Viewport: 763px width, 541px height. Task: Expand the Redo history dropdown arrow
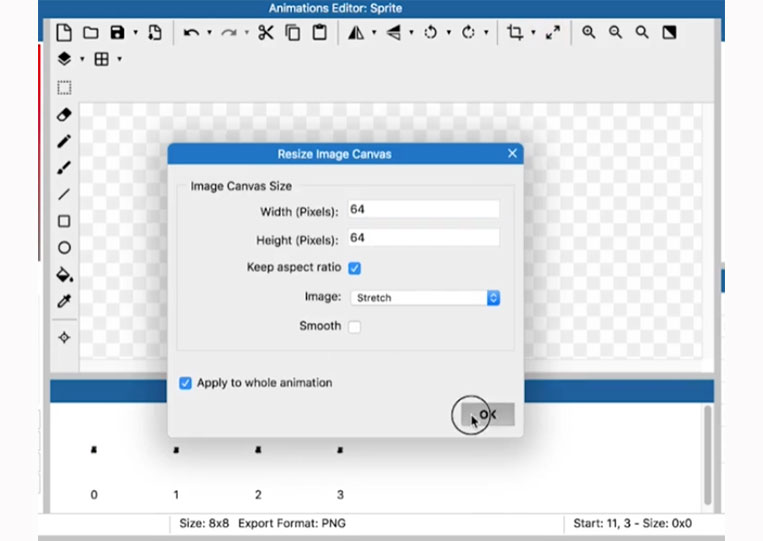coord(247,33)
